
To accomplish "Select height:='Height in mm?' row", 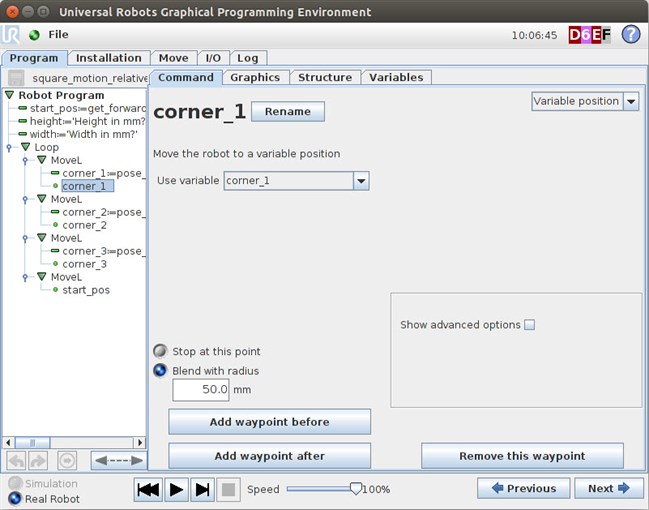I will click(x=82, y=121).
